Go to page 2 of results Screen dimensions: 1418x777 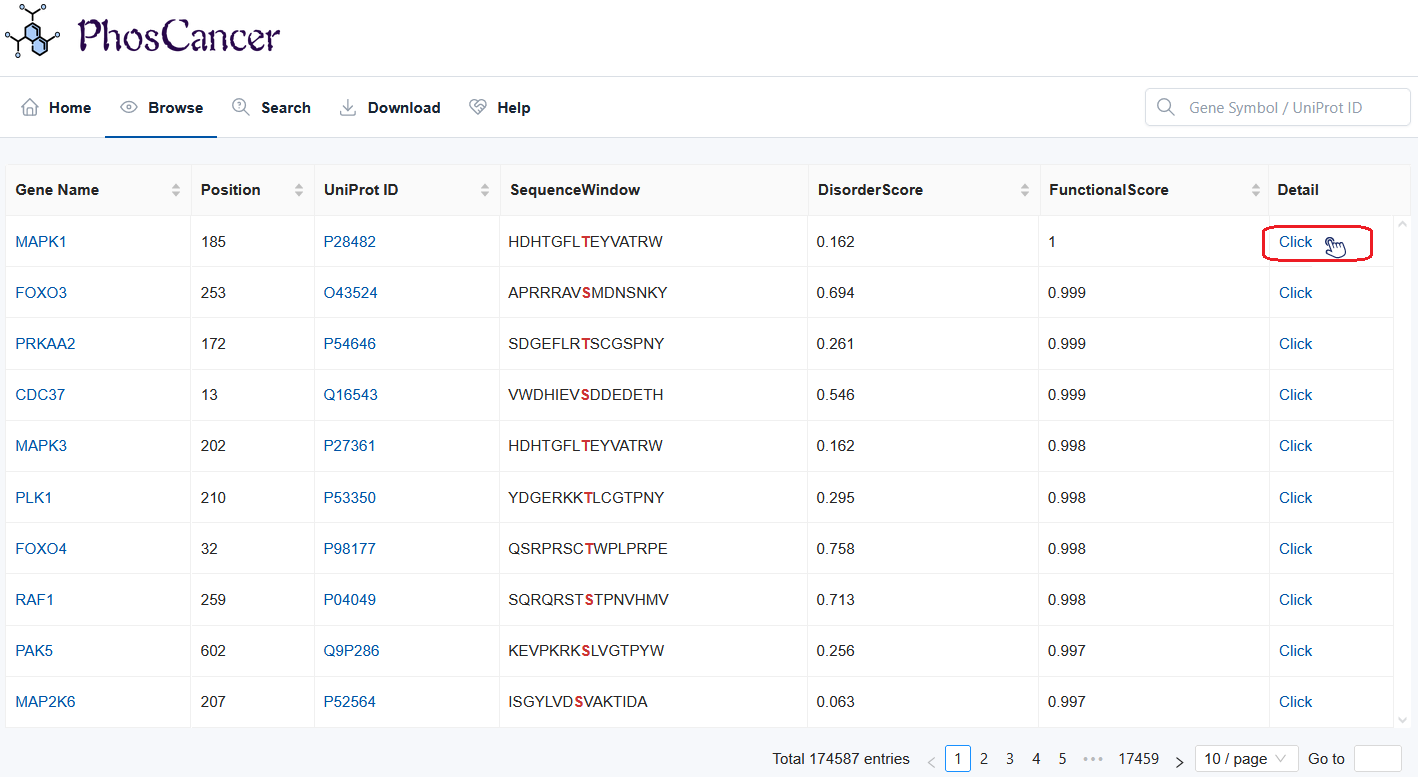984,759
